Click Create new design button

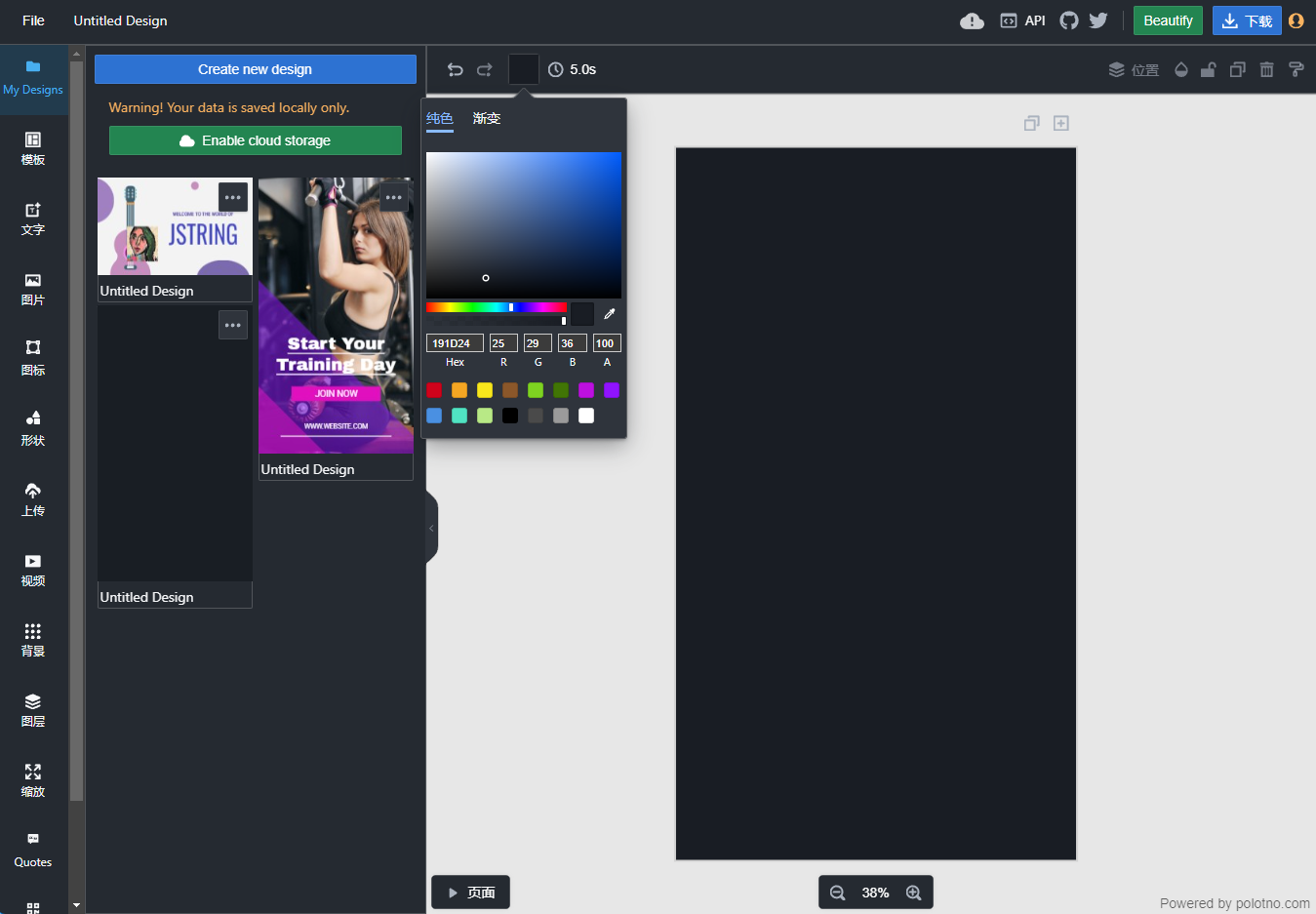[256, 69]
